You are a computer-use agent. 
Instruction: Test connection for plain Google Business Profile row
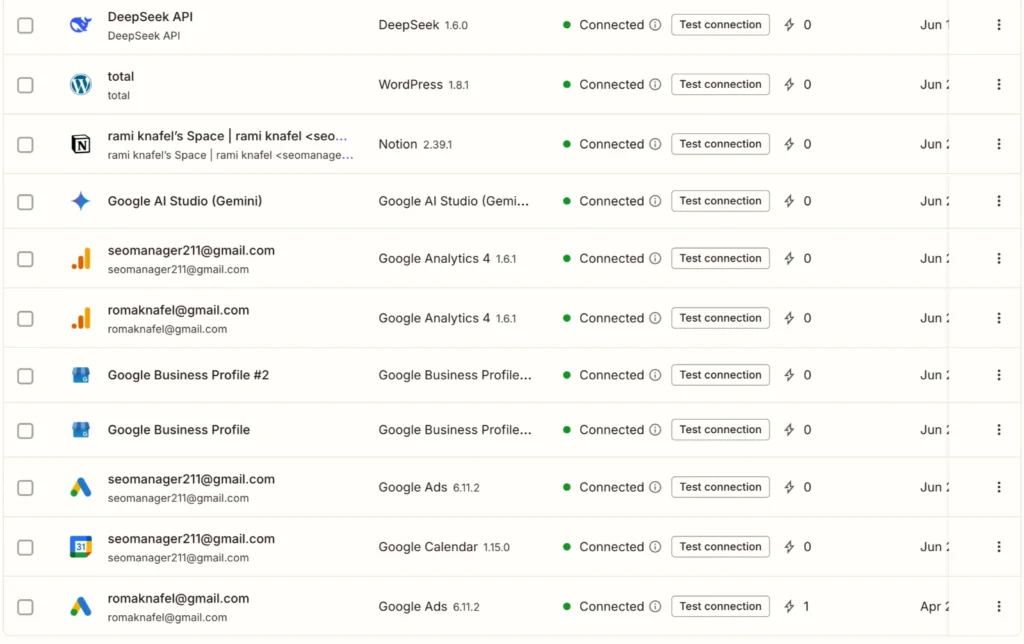(x=720, y=430)
